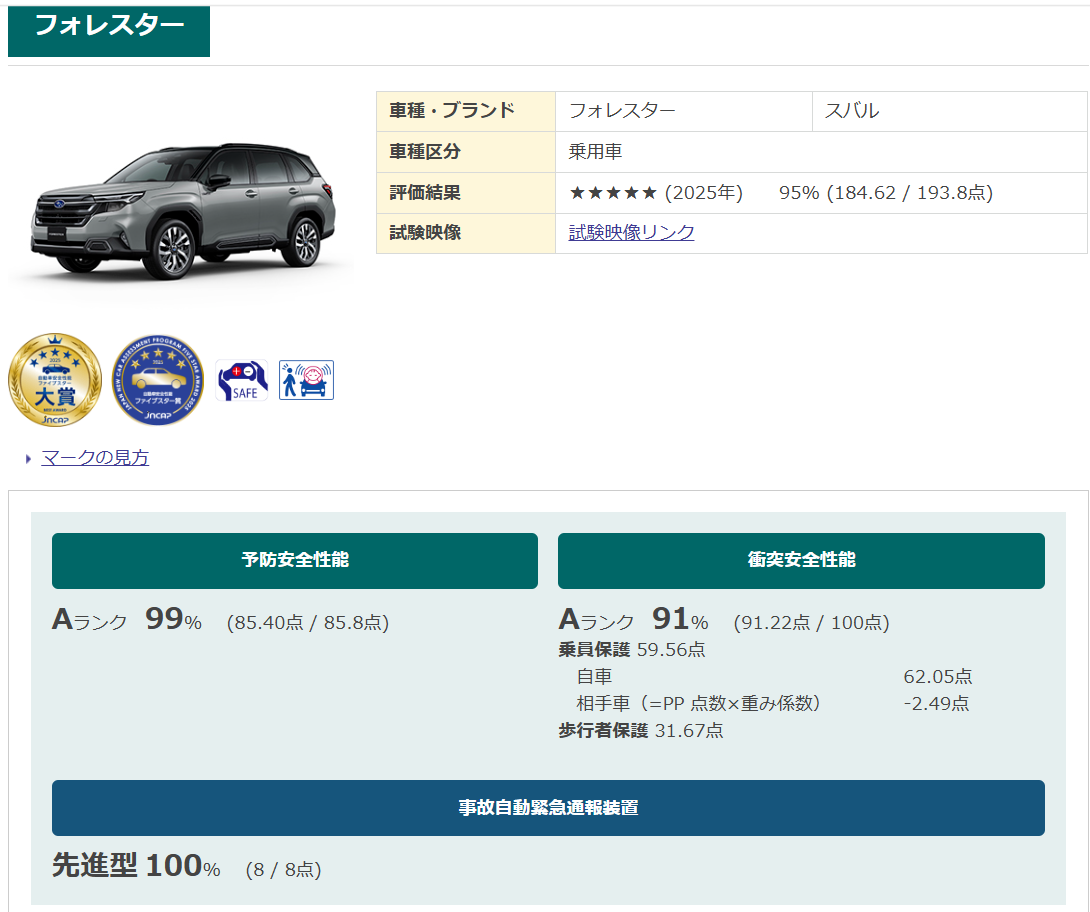1090x912 pixels.
Task: Click the blue JNCAP Five Star Award badge
Action: coord(158,380)
